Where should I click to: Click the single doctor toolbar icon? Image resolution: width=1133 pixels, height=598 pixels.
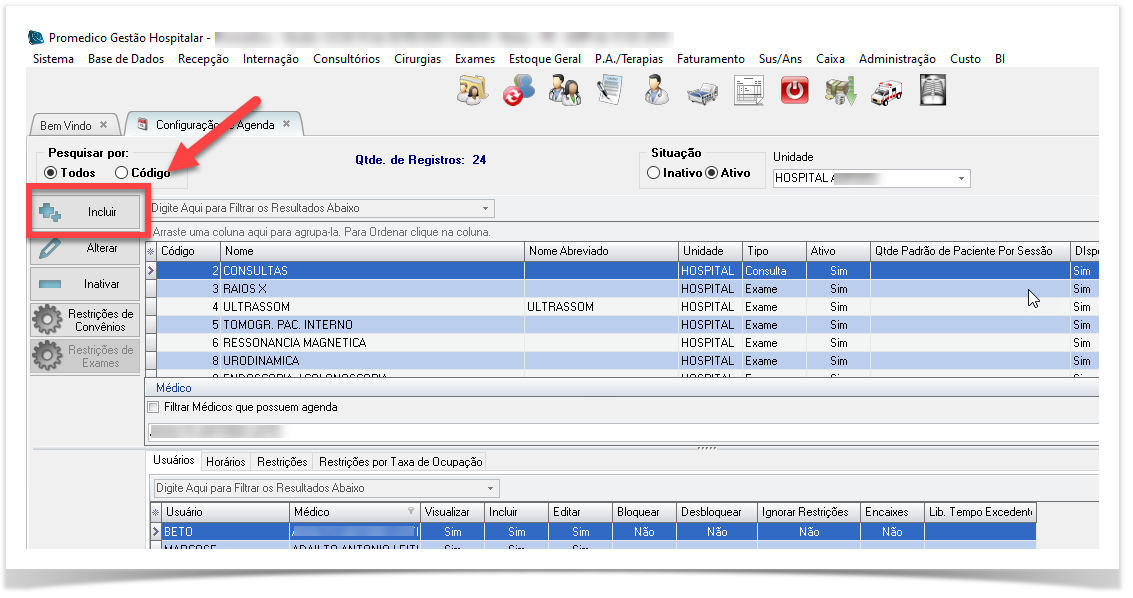[x=656, y=92]
